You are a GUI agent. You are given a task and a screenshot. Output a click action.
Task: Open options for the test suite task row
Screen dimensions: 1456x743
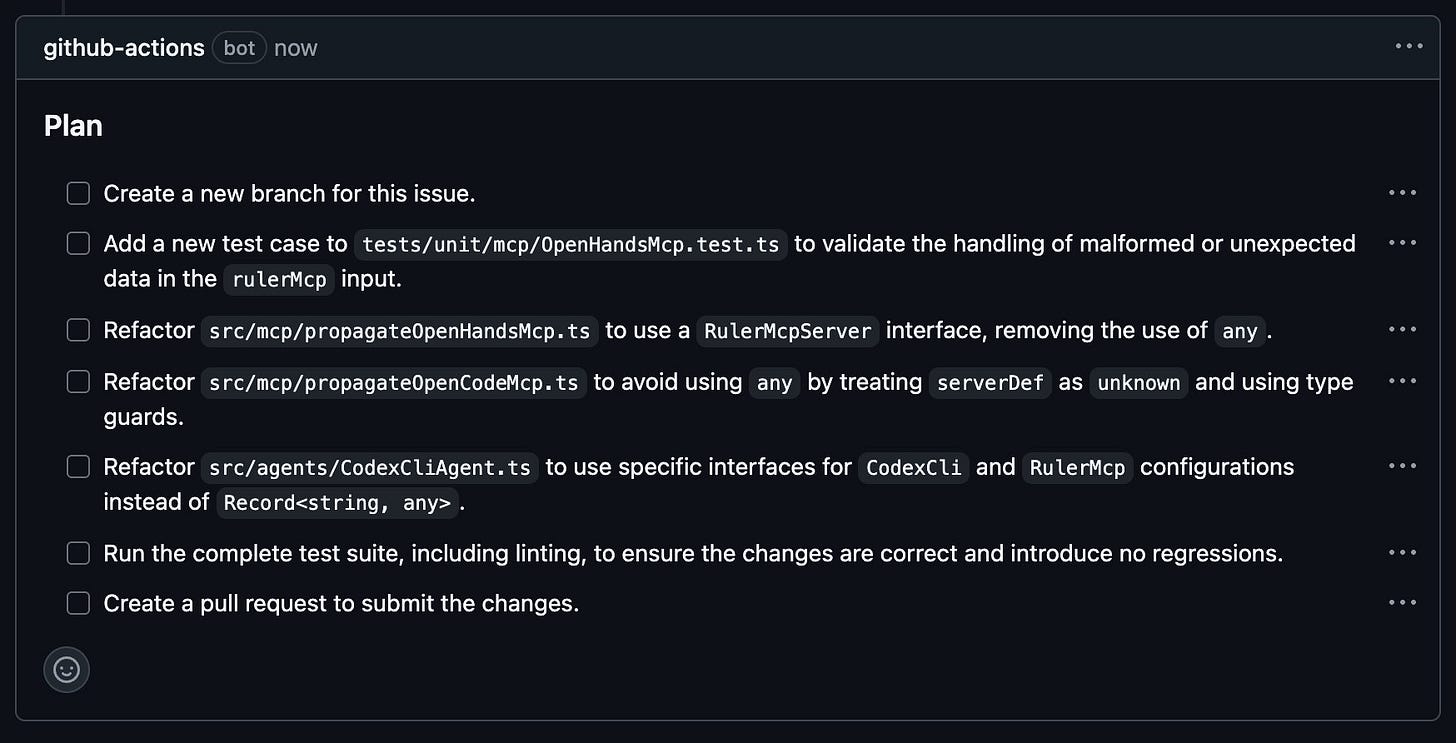click(1403, 552)
